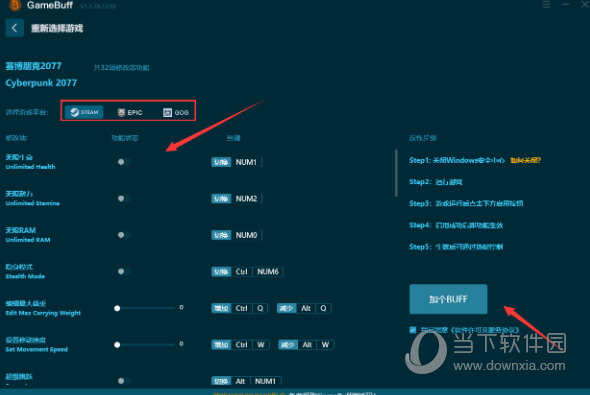
Task: Click the Step2 instruction text
Action: tap(436, 182)
